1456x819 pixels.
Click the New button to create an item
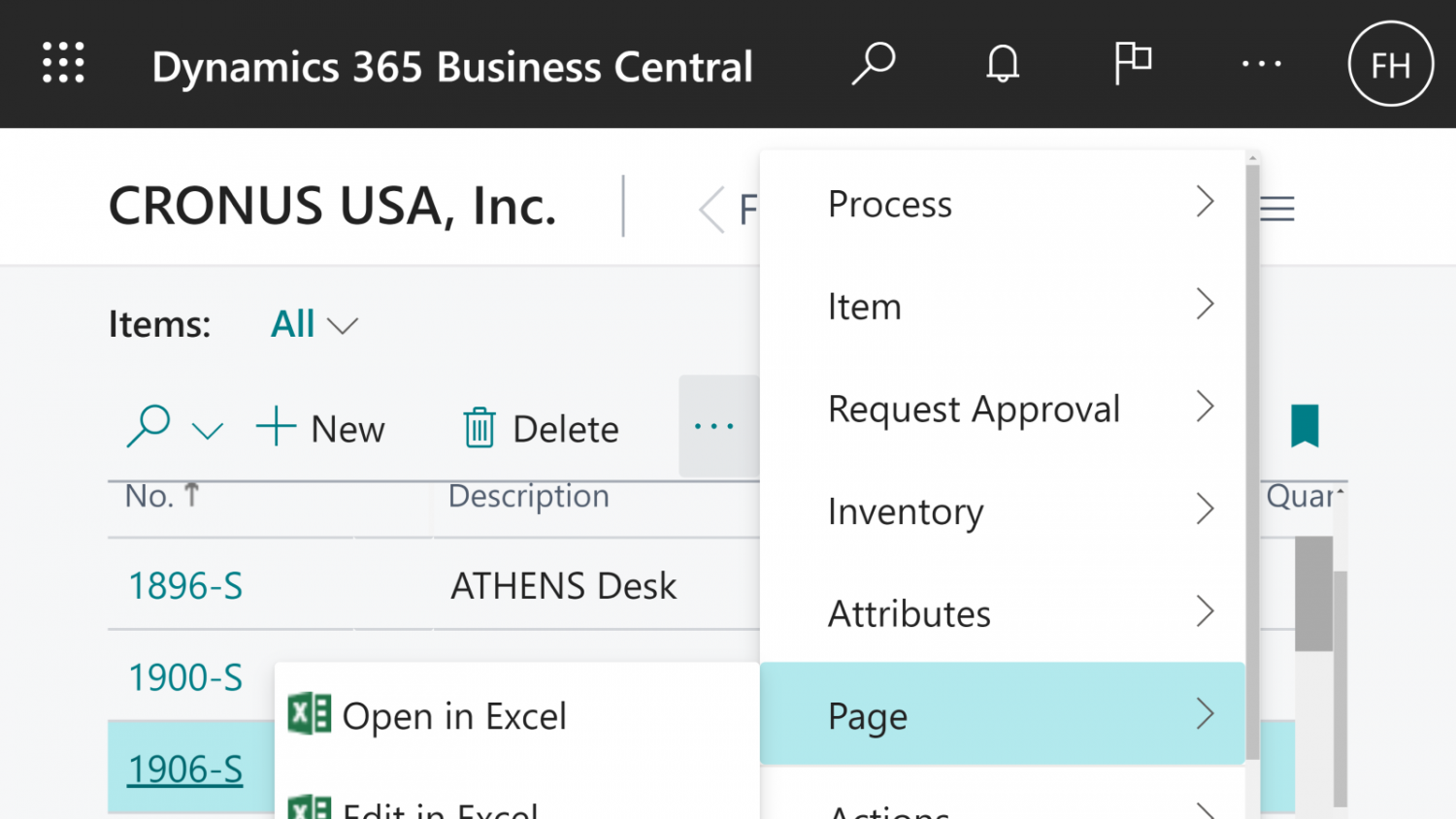tap(321, 427)
